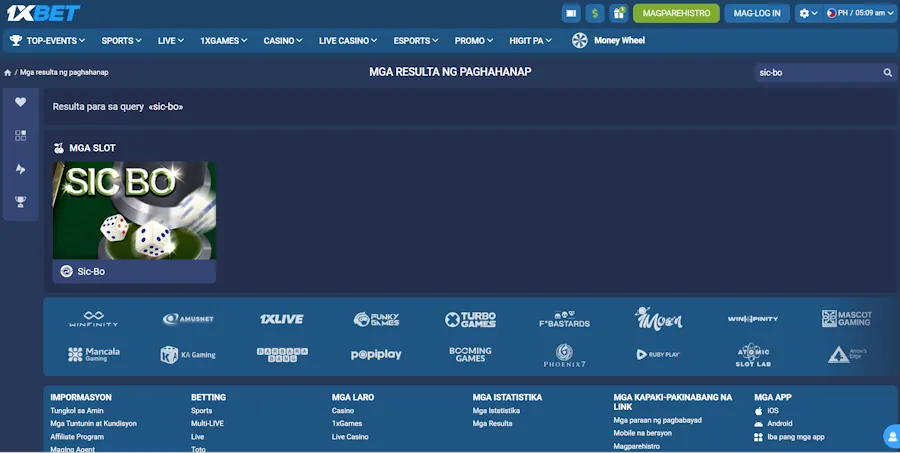The height and width of the screenshot is (453, 900).
Task: Expand the CASINO menu
Action: coord(282,41)
